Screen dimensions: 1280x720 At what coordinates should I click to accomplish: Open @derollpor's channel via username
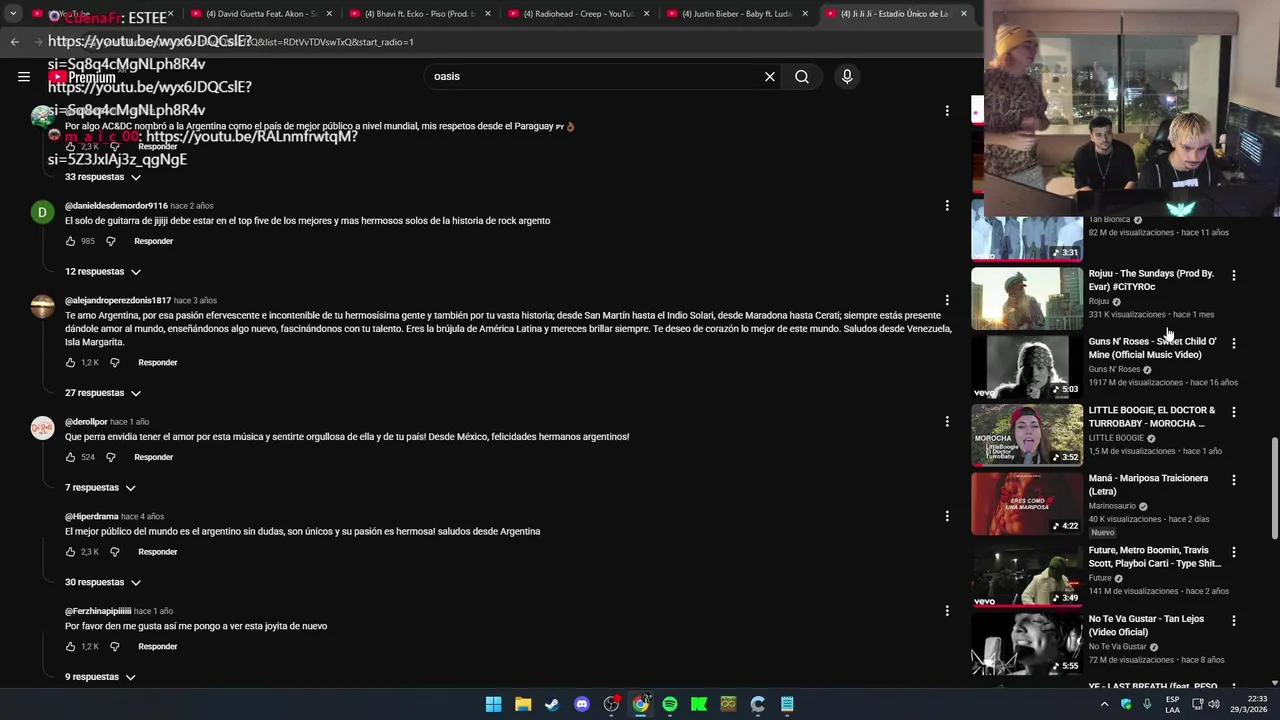[86, 422]
